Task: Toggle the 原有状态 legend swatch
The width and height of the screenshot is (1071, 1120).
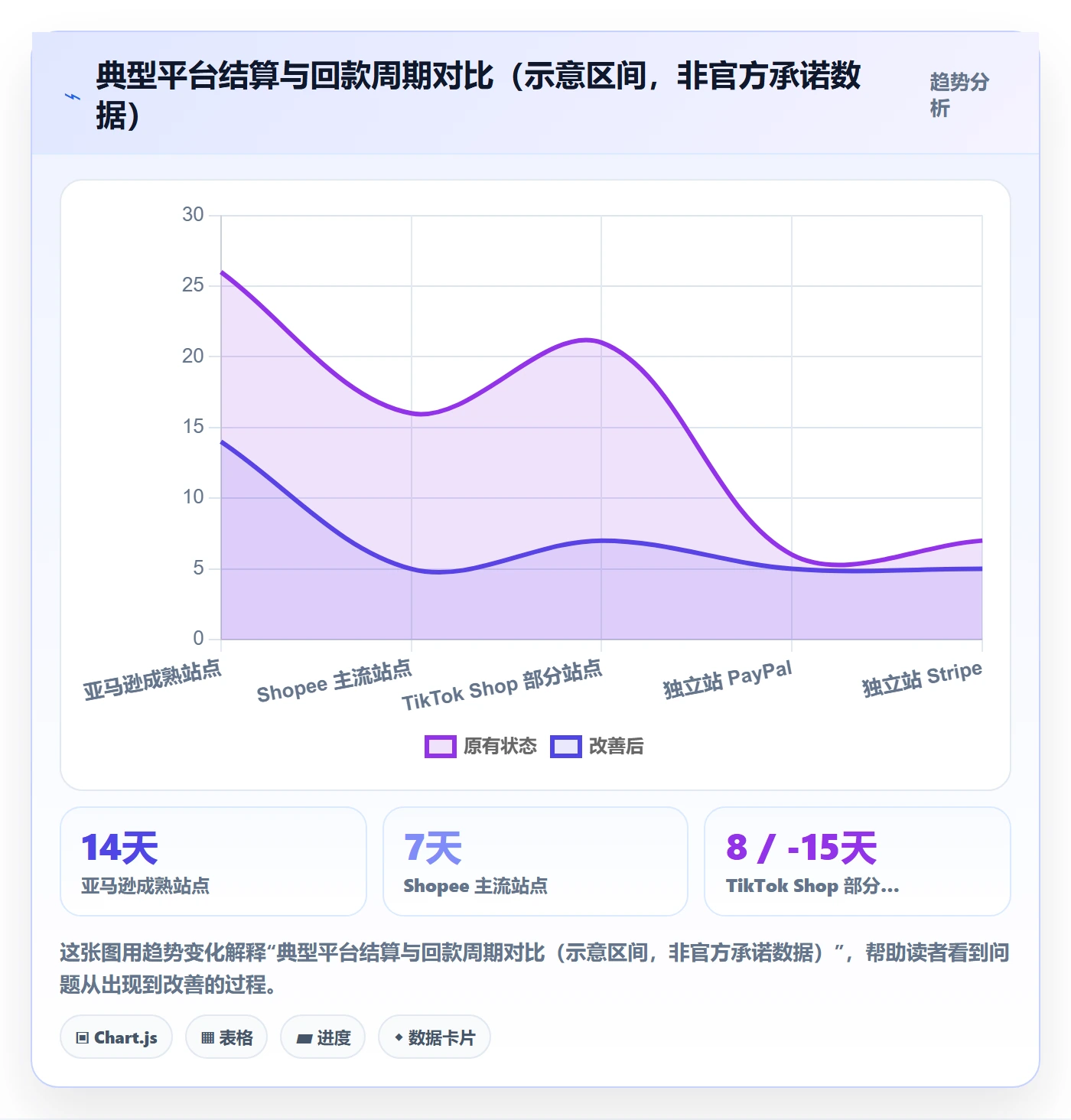Action: (x=441, y=746)
